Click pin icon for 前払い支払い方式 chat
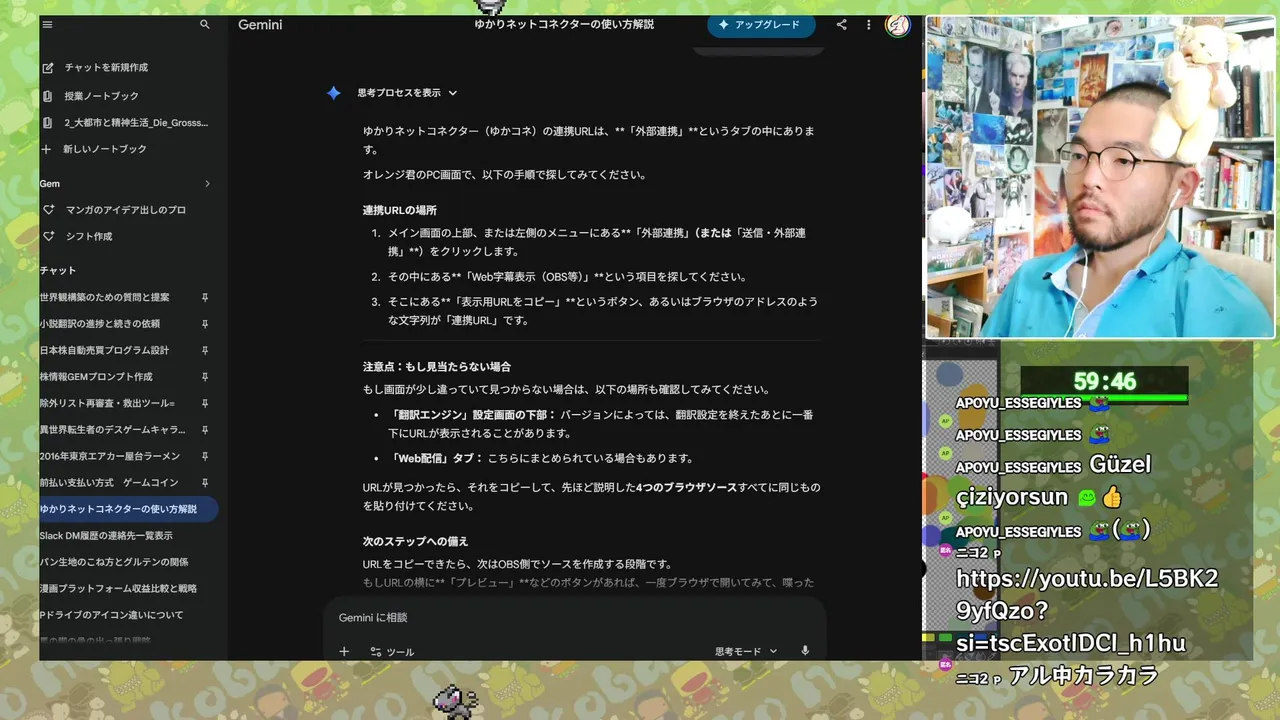Image resolution: width=1280 pixels, height=720 pixels. tap(205, 483)
